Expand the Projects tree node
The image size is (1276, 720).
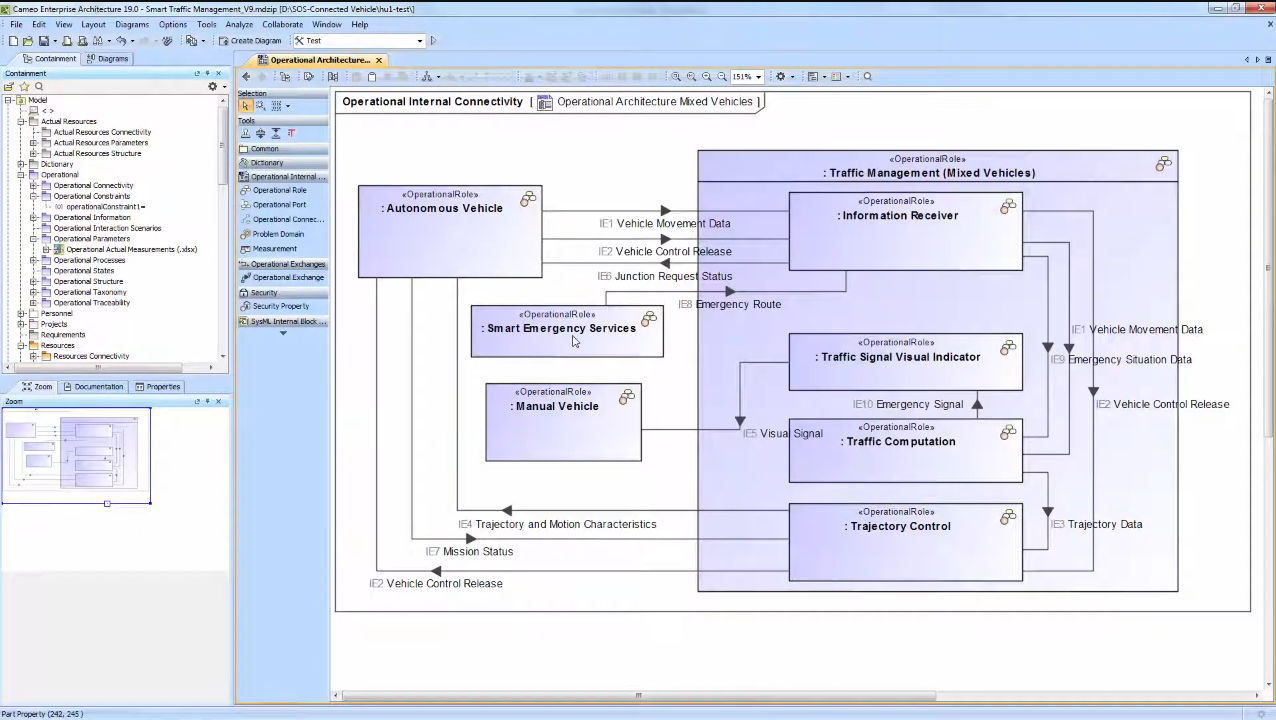pos(21,324)
